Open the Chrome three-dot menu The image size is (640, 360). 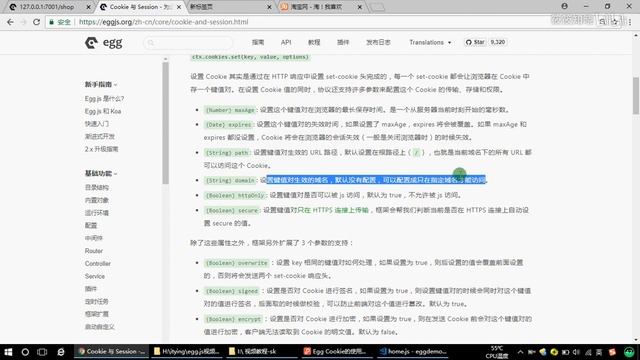pos(630,22)
